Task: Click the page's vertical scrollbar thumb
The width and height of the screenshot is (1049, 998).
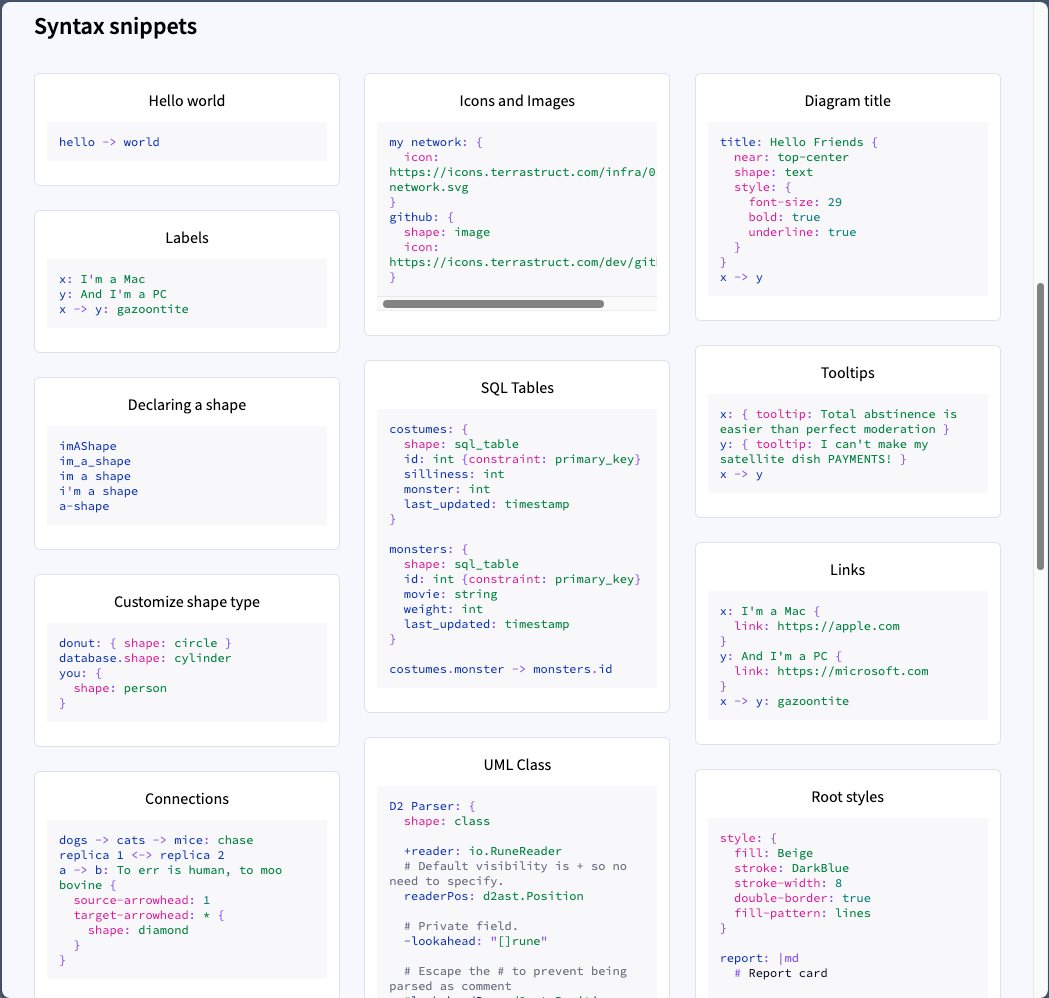Action: point(1040,426)
